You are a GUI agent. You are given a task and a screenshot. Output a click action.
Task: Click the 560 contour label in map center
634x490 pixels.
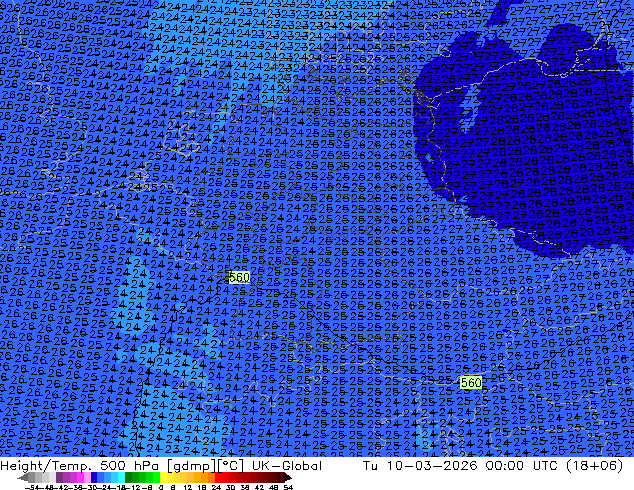(x=239, y=277)
